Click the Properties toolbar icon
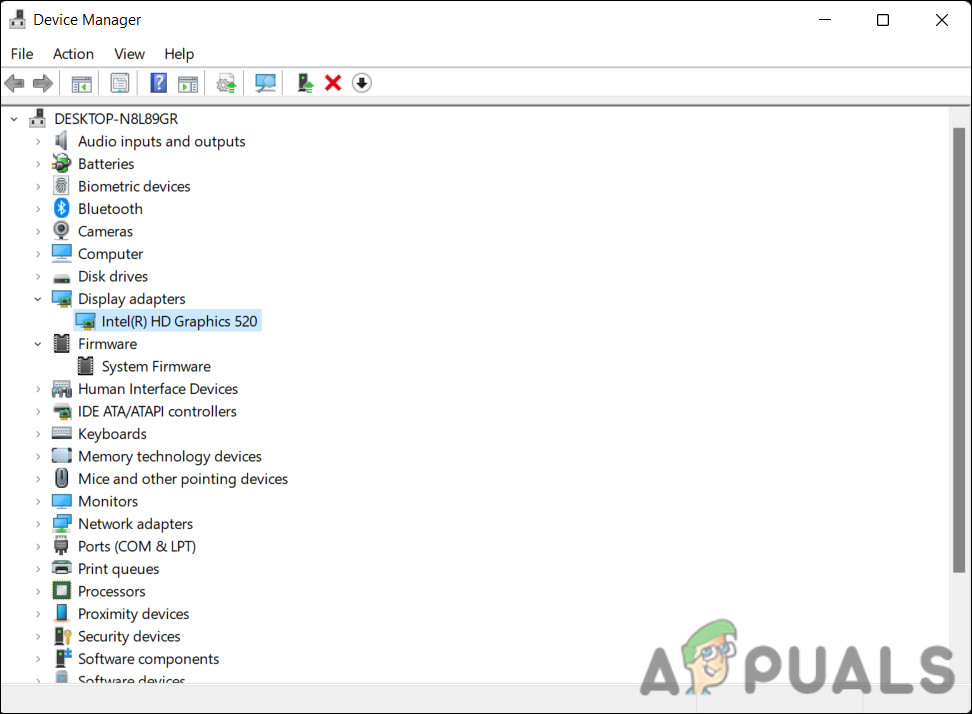972x714 pixels. pyautogui.click(x=120, y=83)
